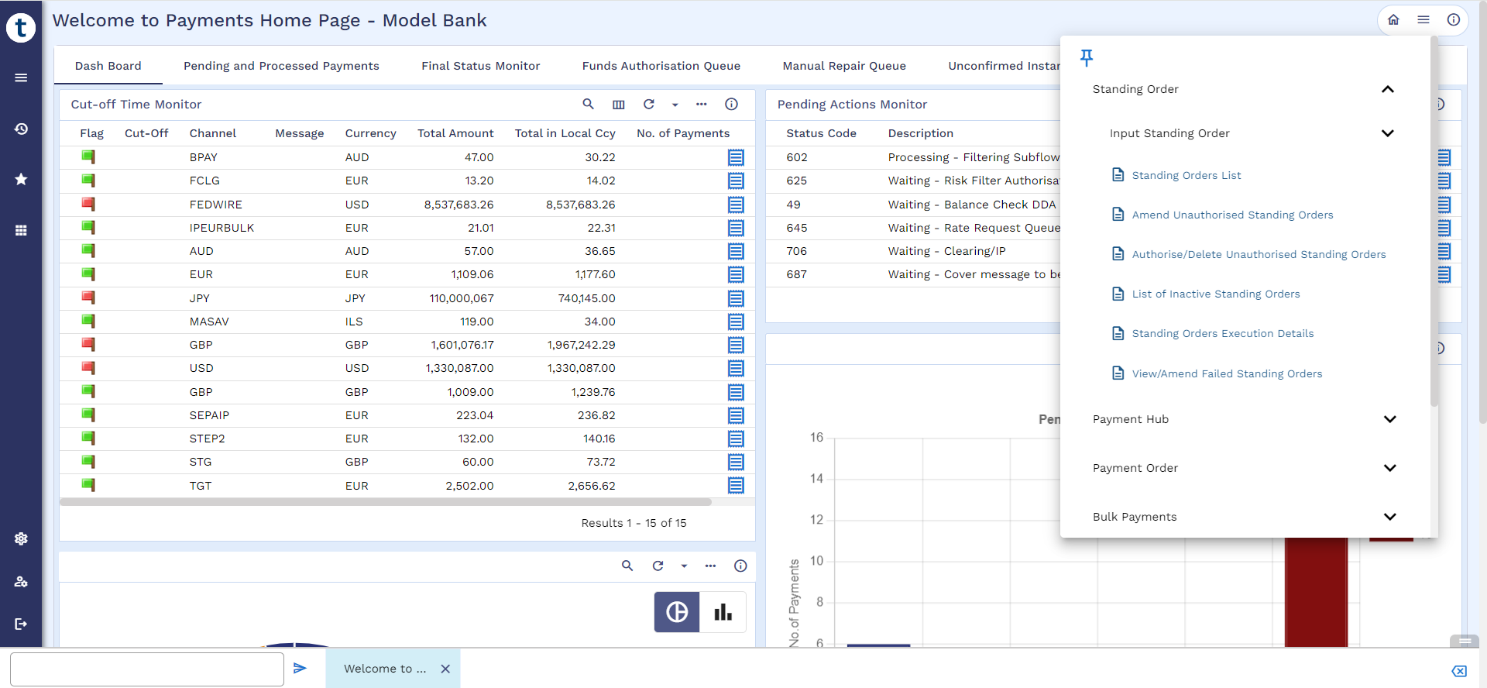Toggle the hamburger menu in the left sidebar
This screenshot has height=688, width=1487.
click(21, 78)
